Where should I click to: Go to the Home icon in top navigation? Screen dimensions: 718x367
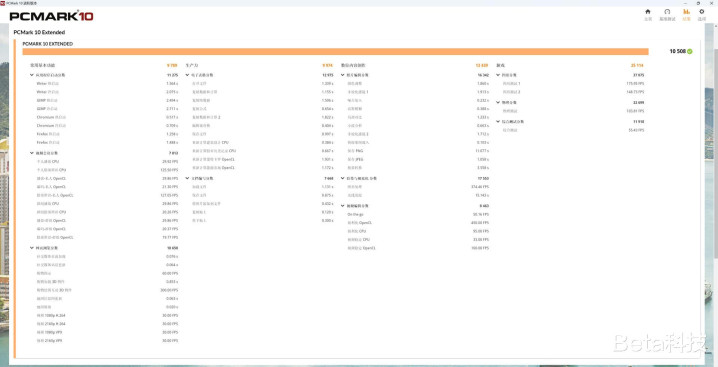click(647, 12)
